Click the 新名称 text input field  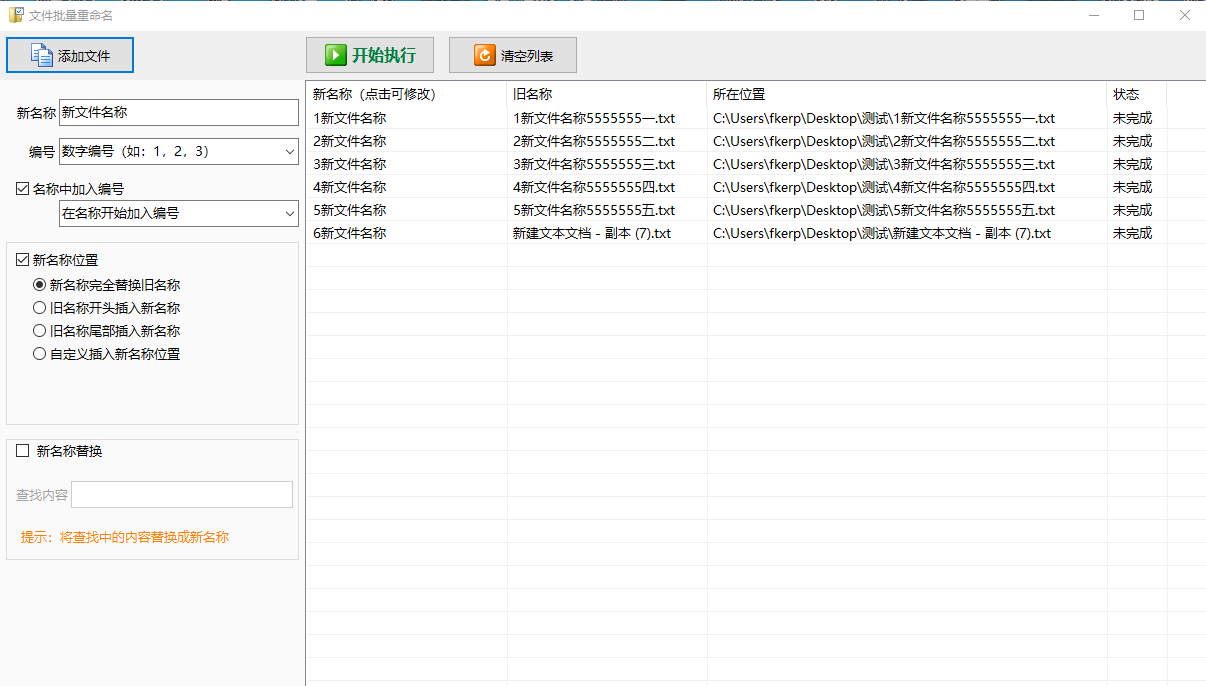[179, 113]
